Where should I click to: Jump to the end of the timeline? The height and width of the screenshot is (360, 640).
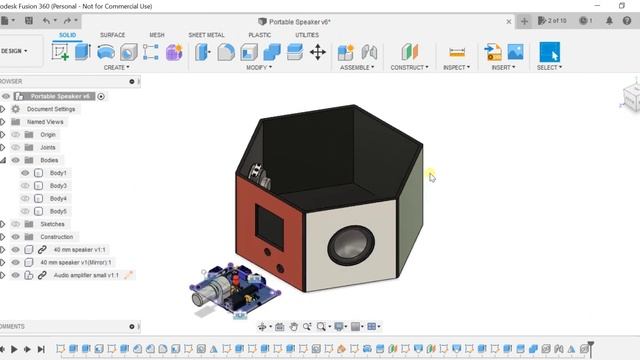tap(41, 349)
